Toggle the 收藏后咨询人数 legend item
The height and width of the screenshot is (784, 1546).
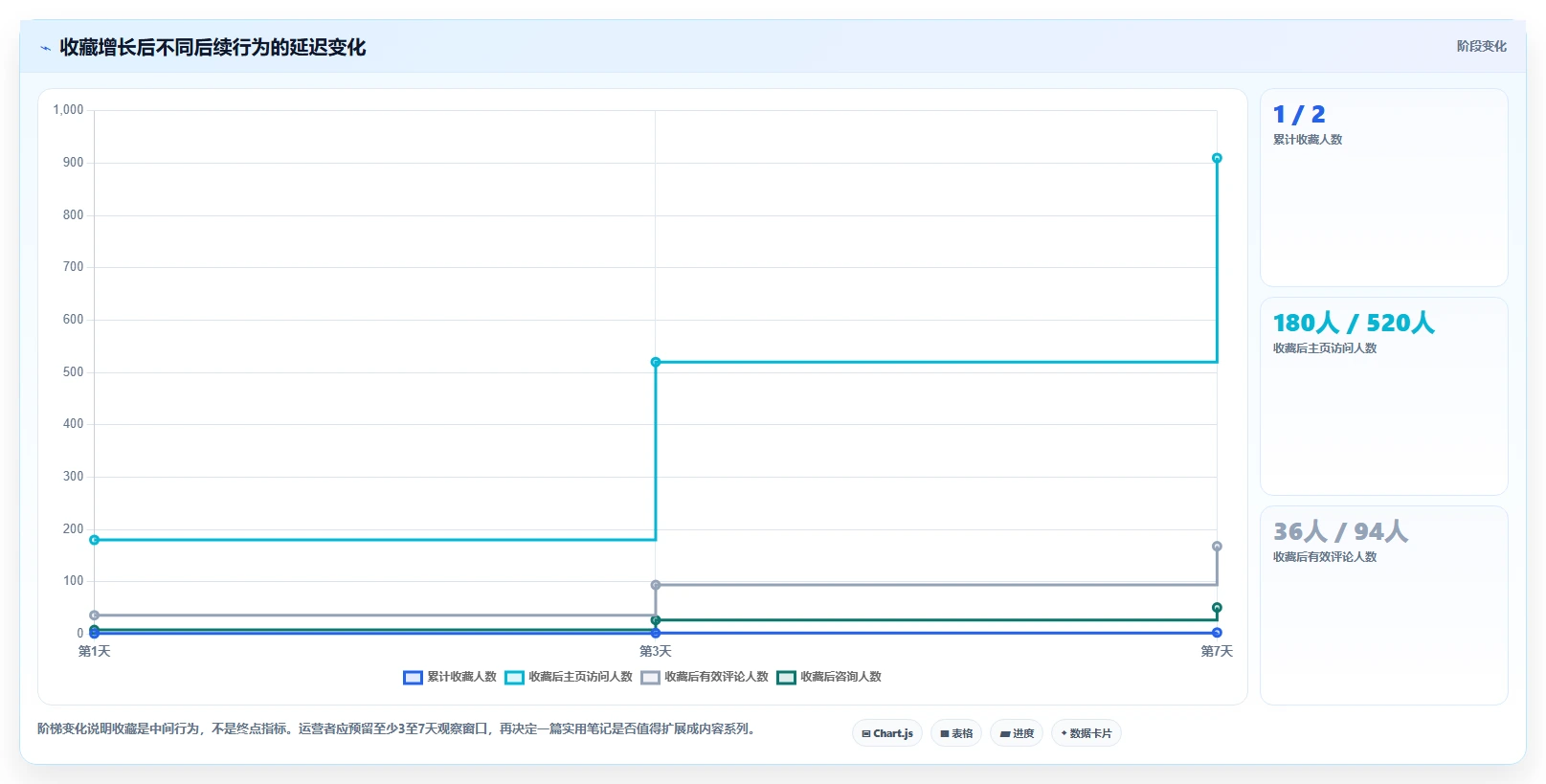pos(829,677)
